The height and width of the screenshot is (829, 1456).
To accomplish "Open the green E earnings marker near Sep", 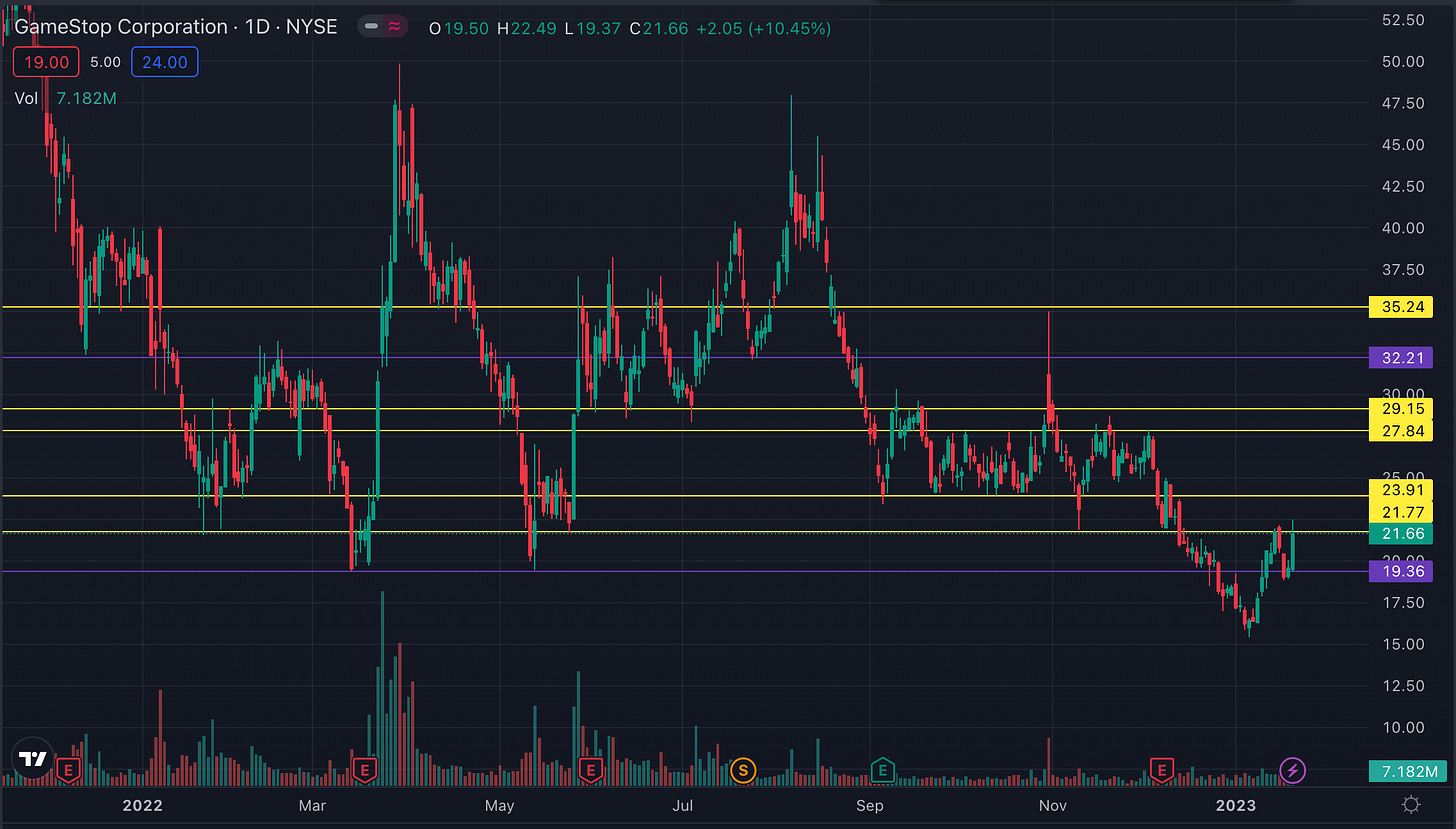I will (883, 769).
